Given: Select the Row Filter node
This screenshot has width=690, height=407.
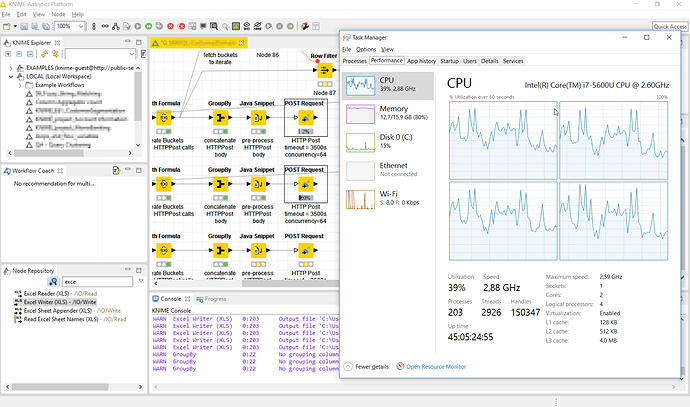Looking at the screenshot, I should click(324, 70).
